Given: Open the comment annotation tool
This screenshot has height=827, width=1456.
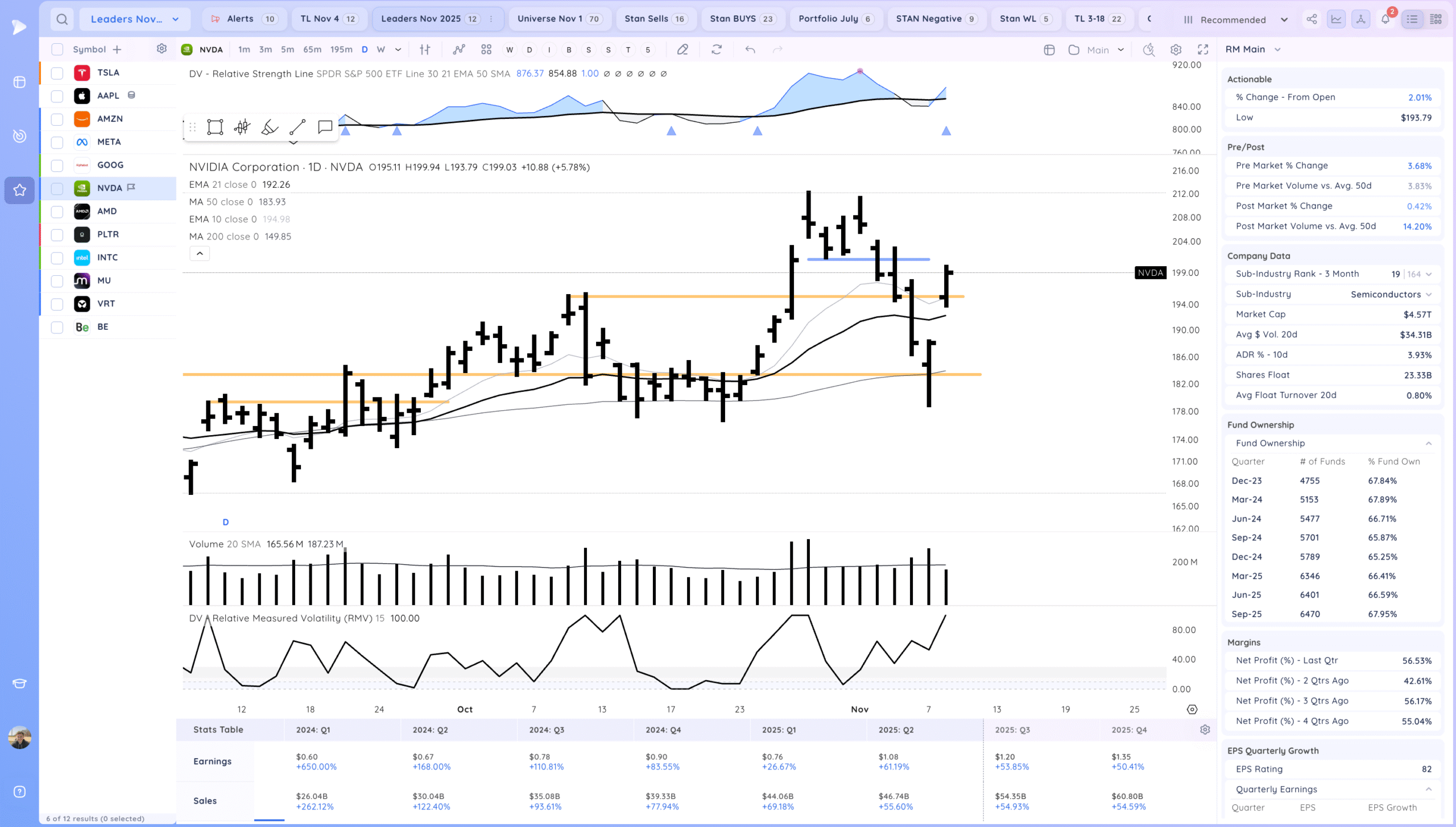Looking at the screenshot, I should 325,127.
